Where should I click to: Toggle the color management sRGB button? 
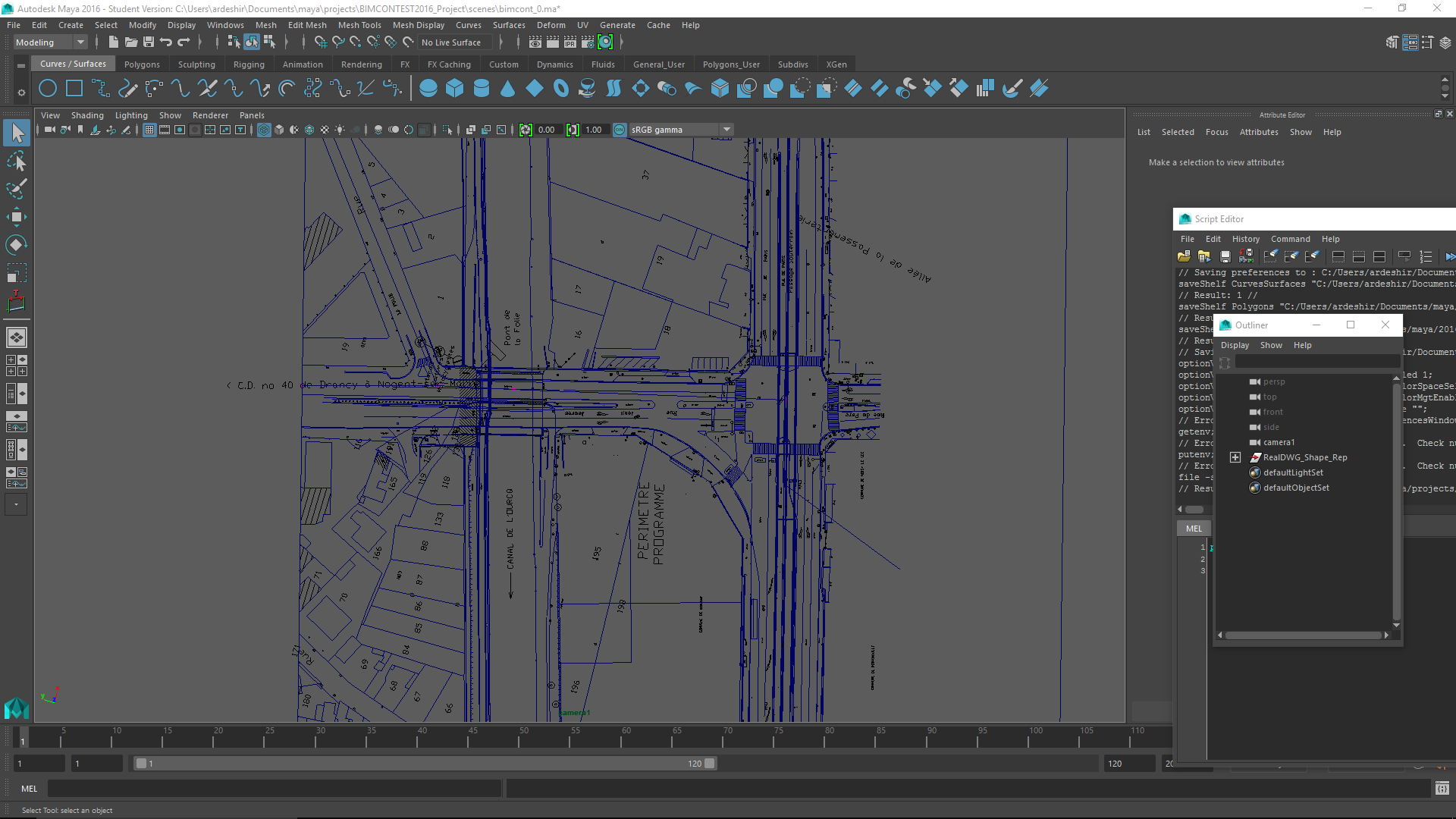(620, 130)
